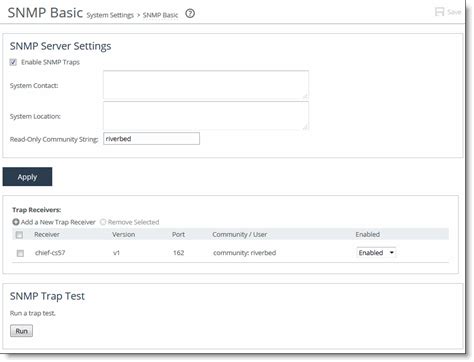Click the Version column header
This screenshot has width=474, height=362.
click(123, 235)
